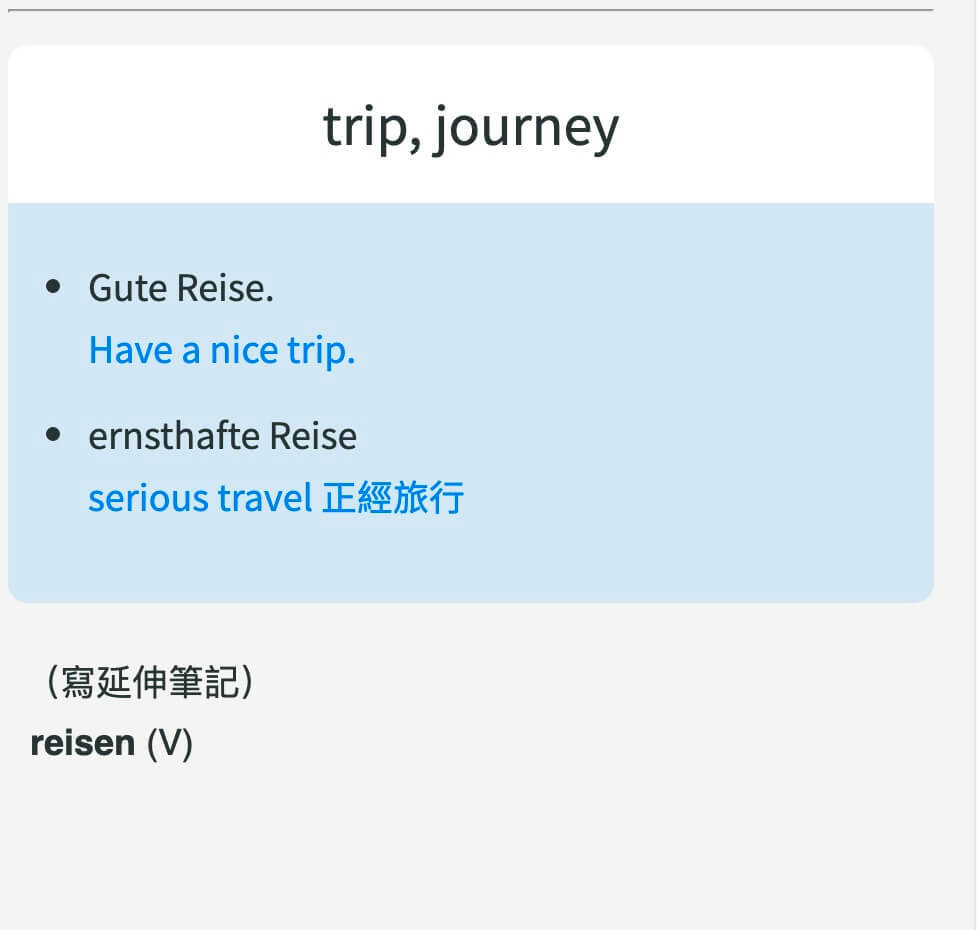
Task: Click the horizontal divider line at top
Action: click(x=470, y=10)
